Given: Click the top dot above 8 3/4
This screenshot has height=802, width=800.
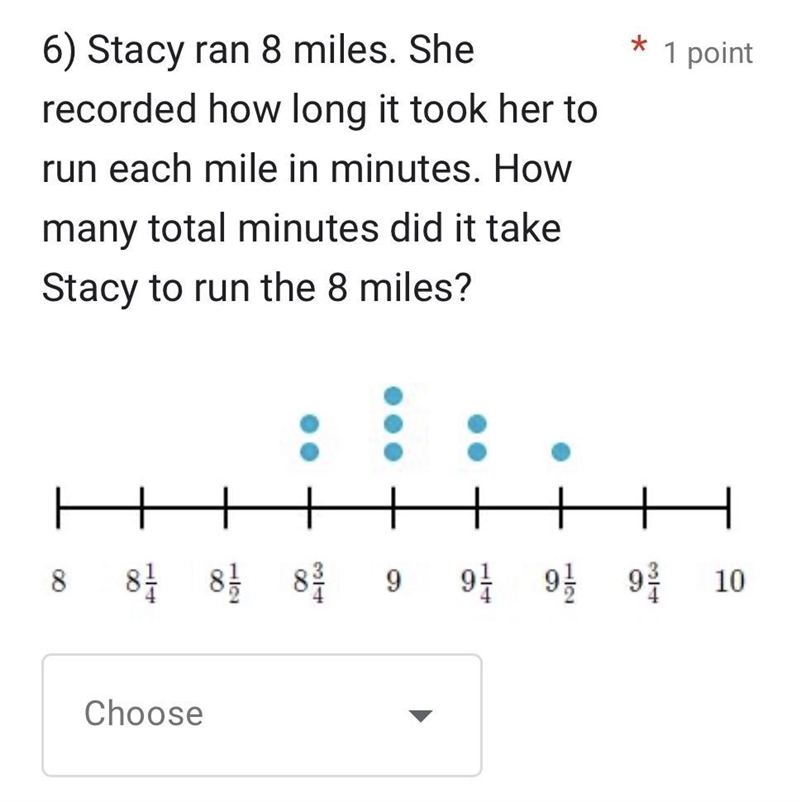Looking at the screenshot, I should click(x=309, y=424).
